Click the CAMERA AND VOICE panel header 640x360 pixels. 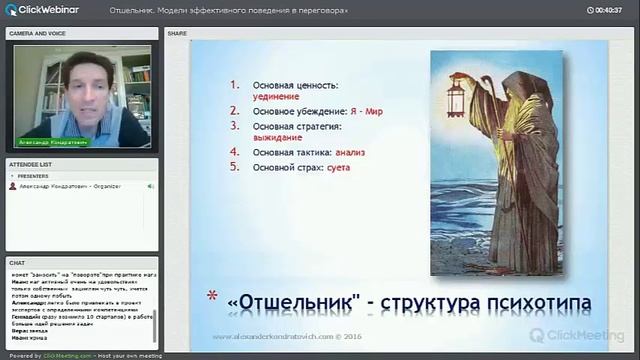click(82, 33)
